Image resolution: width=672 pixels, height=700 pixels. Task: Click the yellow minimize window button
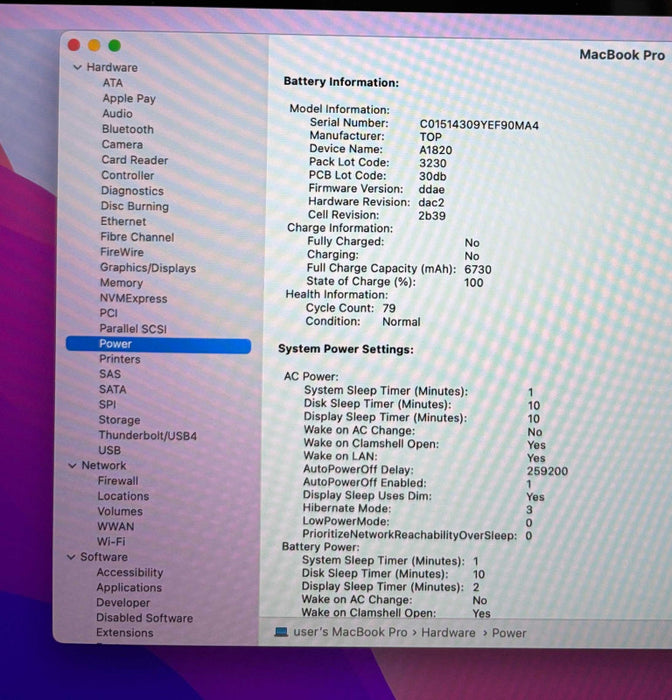pyautogui.click(x=94, y=45)
